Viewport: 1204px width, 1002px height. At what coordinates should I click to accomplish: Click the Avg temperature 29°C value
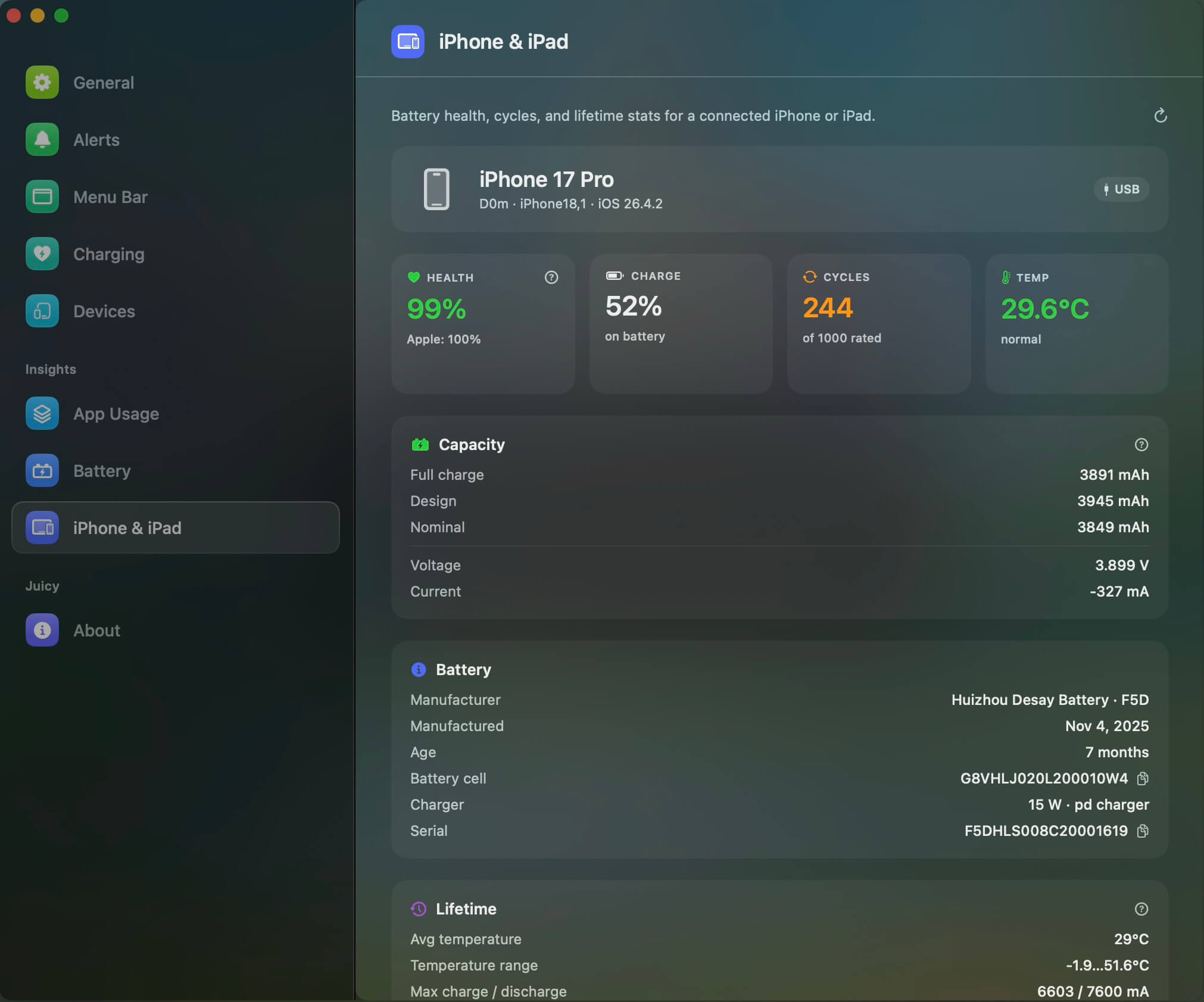[x=1131, y=939]
